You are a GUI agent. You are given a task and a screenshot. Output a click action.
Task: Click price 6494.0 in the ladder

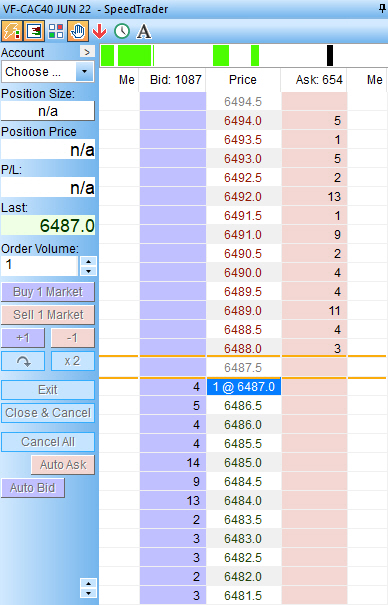[x=243, y=121]
